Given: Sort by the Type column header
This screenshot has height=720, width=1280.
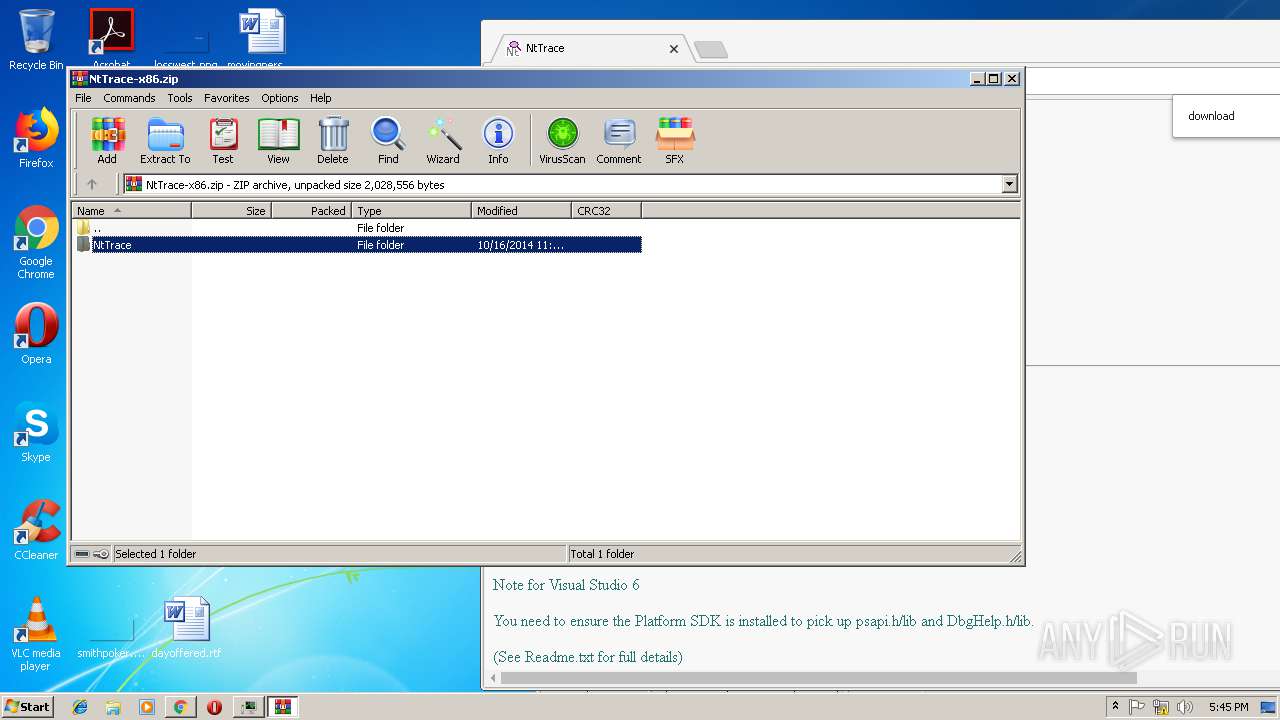Looking at the screenshot, I should [411, 211].
